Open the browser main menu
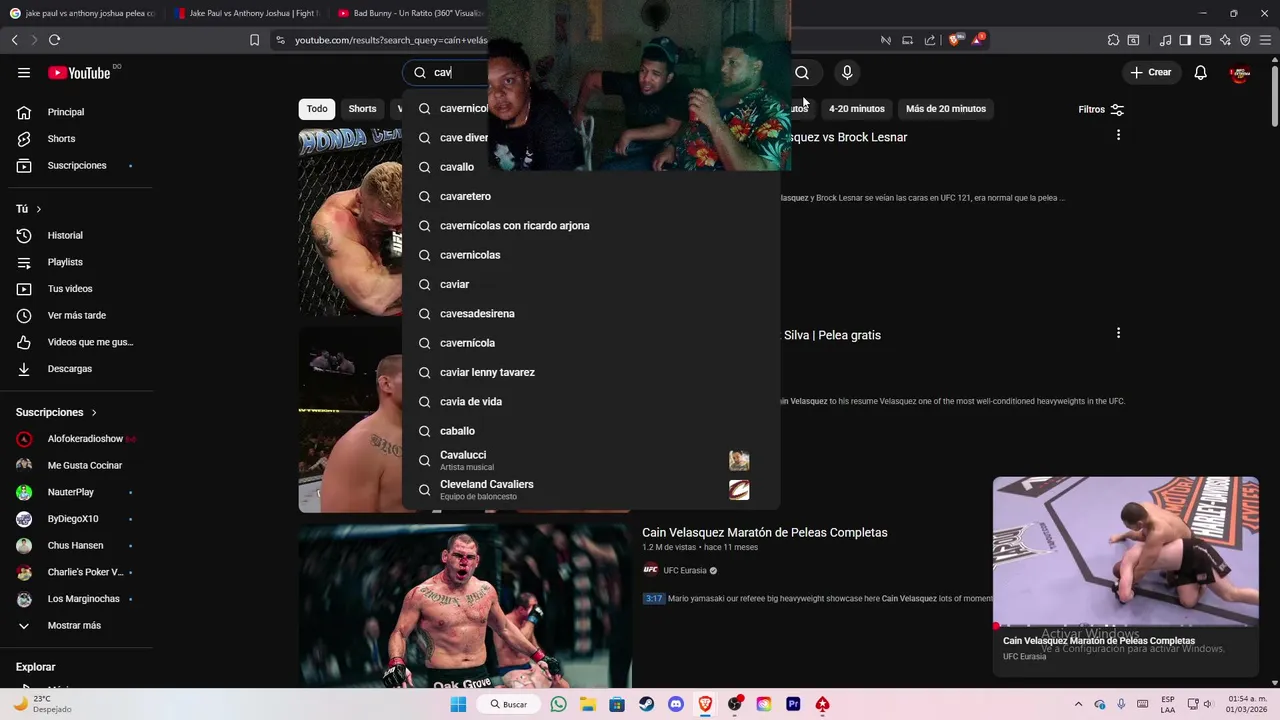Viewport: 1280px width, 720px height. [x=1266, y=40]
